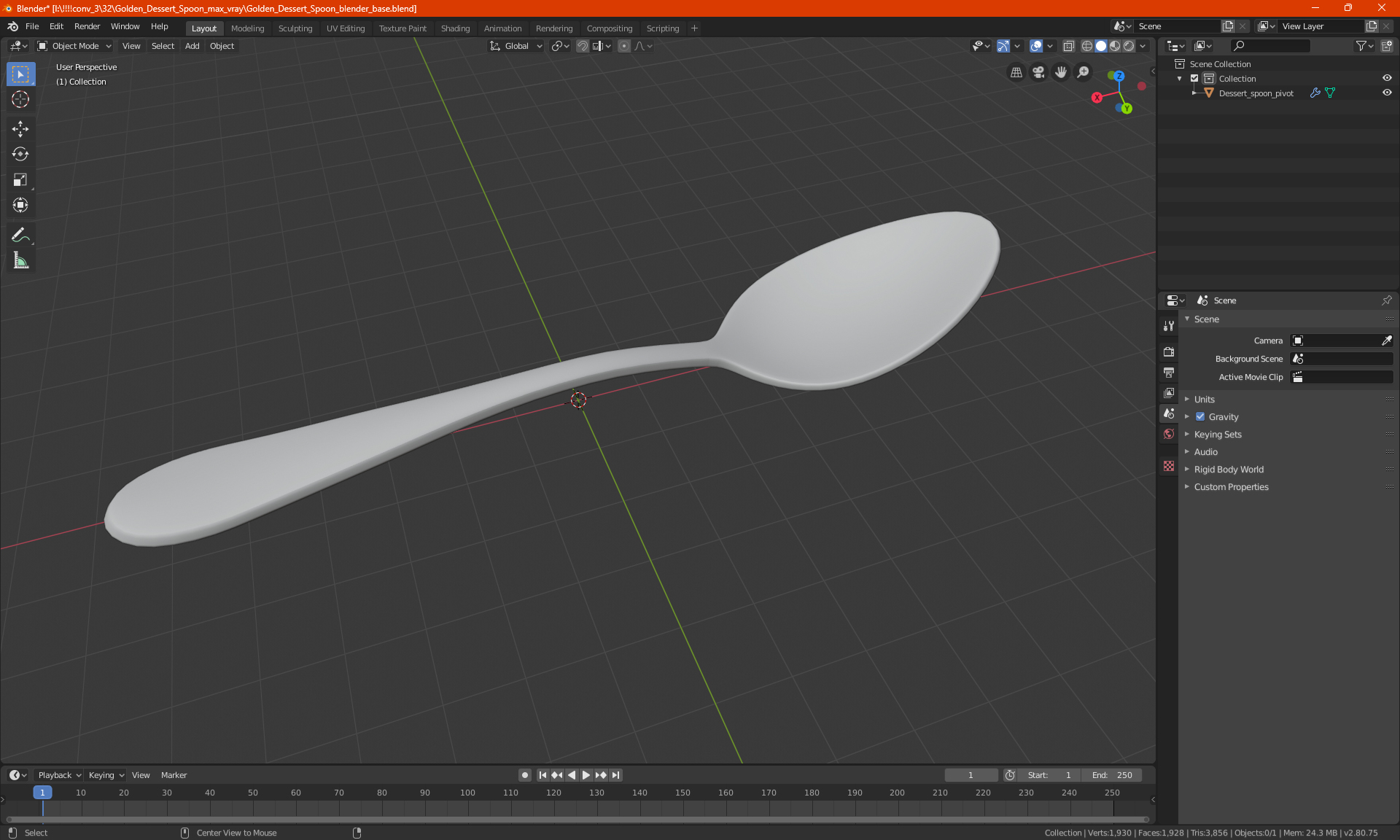Screen dimensions: 1400x840
Task: Select the Annotate pencil tool
Action: click(20, 235)
